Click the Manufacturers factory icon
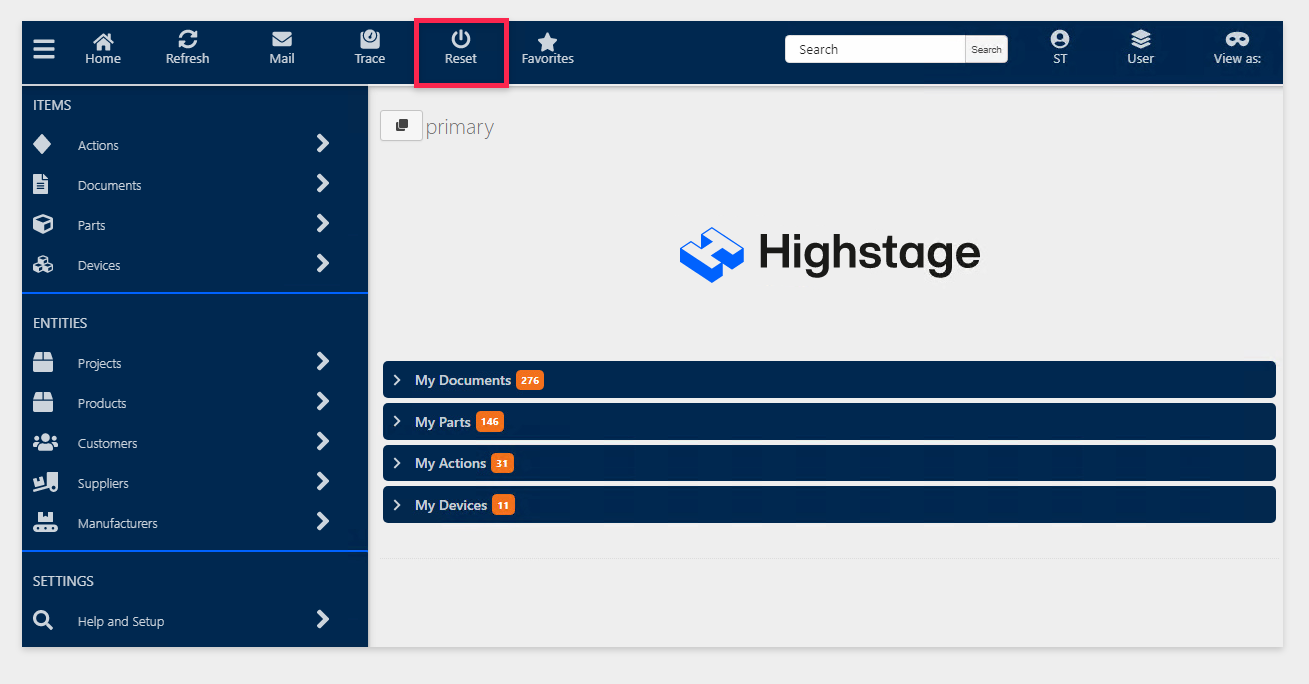The width and height of the screenshot is (1309, 684). click(44, 522)
